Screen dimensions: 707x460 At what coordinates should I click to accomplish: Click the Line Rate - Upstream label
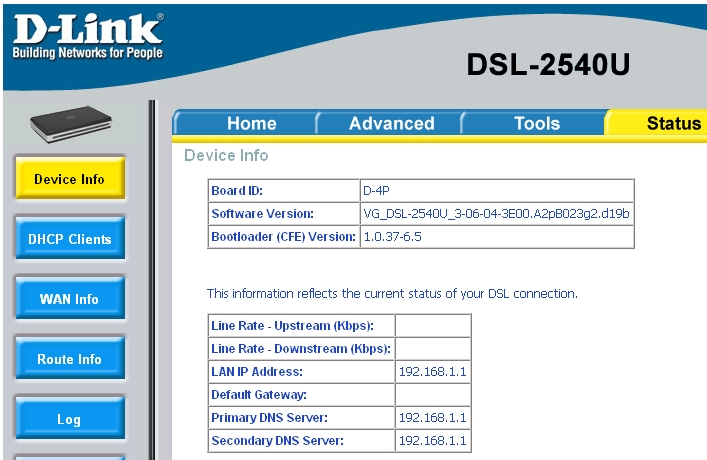tap(292, 326)
